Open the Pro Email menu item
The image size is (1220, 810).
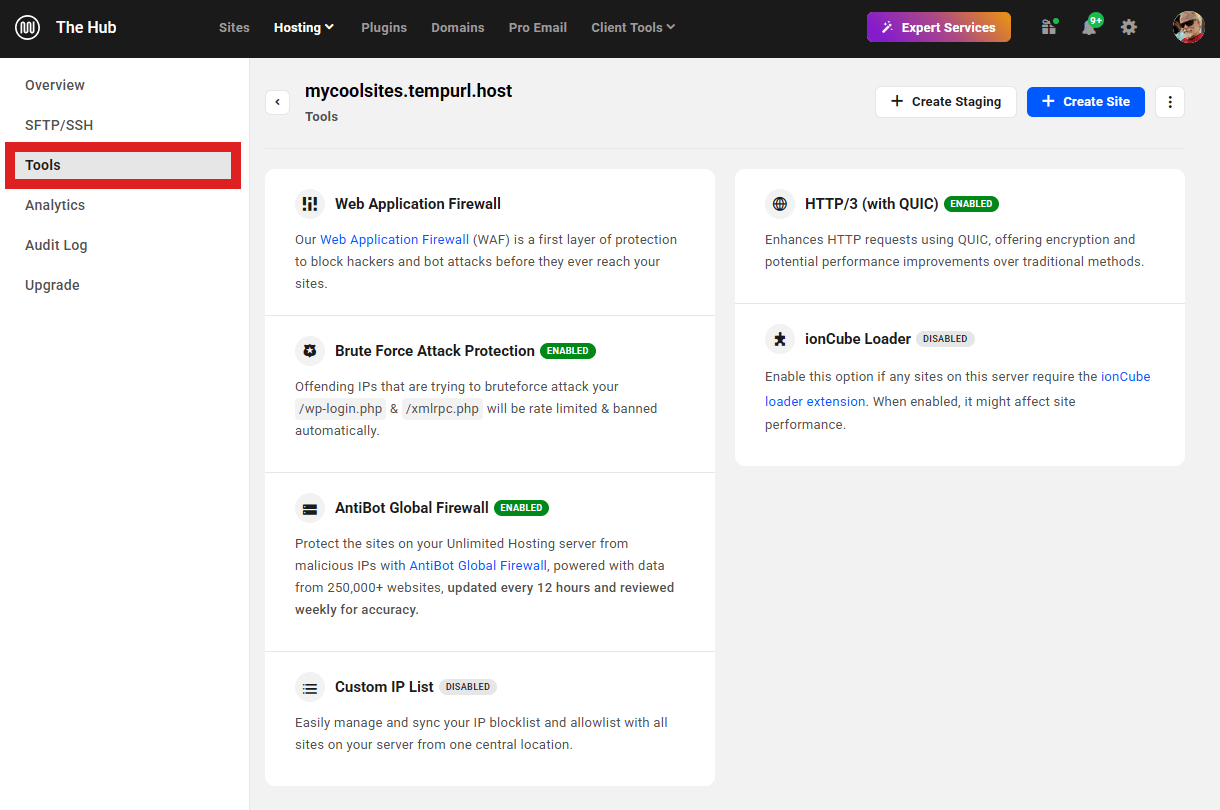tap(538, 27)
